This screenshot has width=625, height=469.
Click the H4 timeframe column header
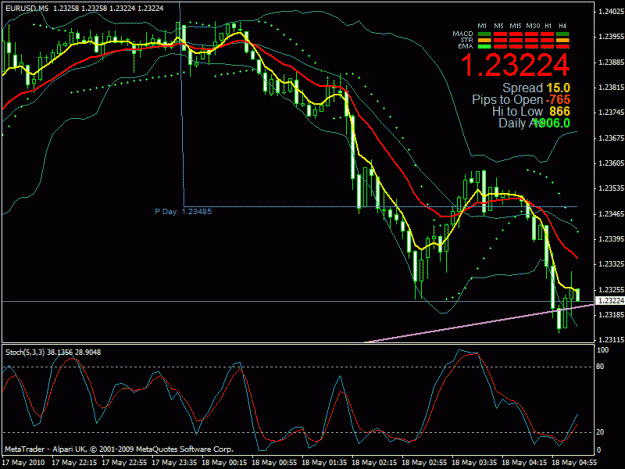pos(562,26)
